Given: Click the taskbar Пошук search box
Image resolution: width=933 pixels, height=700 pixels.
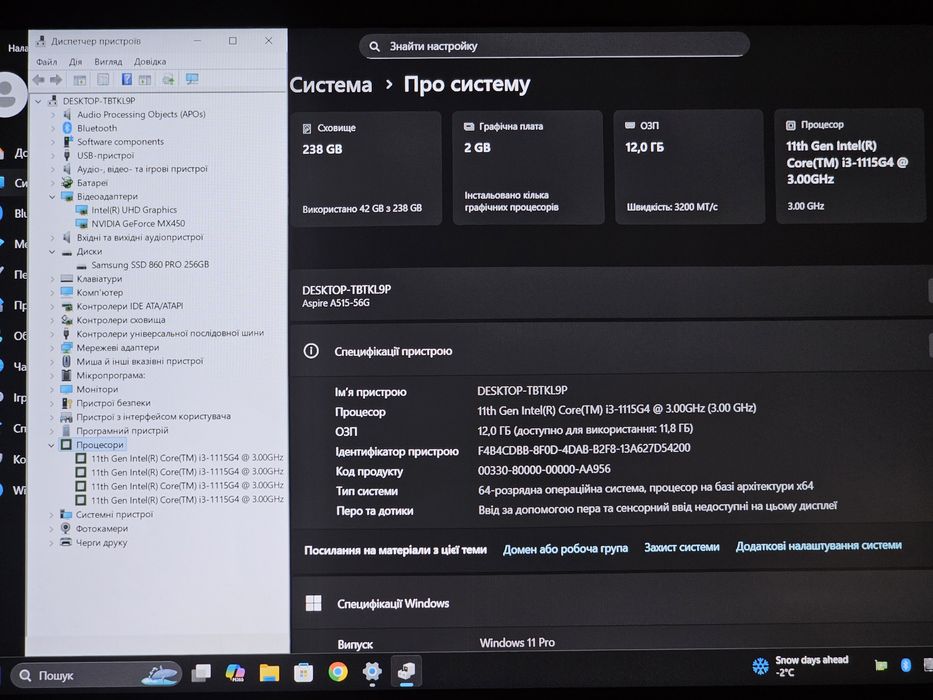Looking at the screenshot, I should 96,675.
